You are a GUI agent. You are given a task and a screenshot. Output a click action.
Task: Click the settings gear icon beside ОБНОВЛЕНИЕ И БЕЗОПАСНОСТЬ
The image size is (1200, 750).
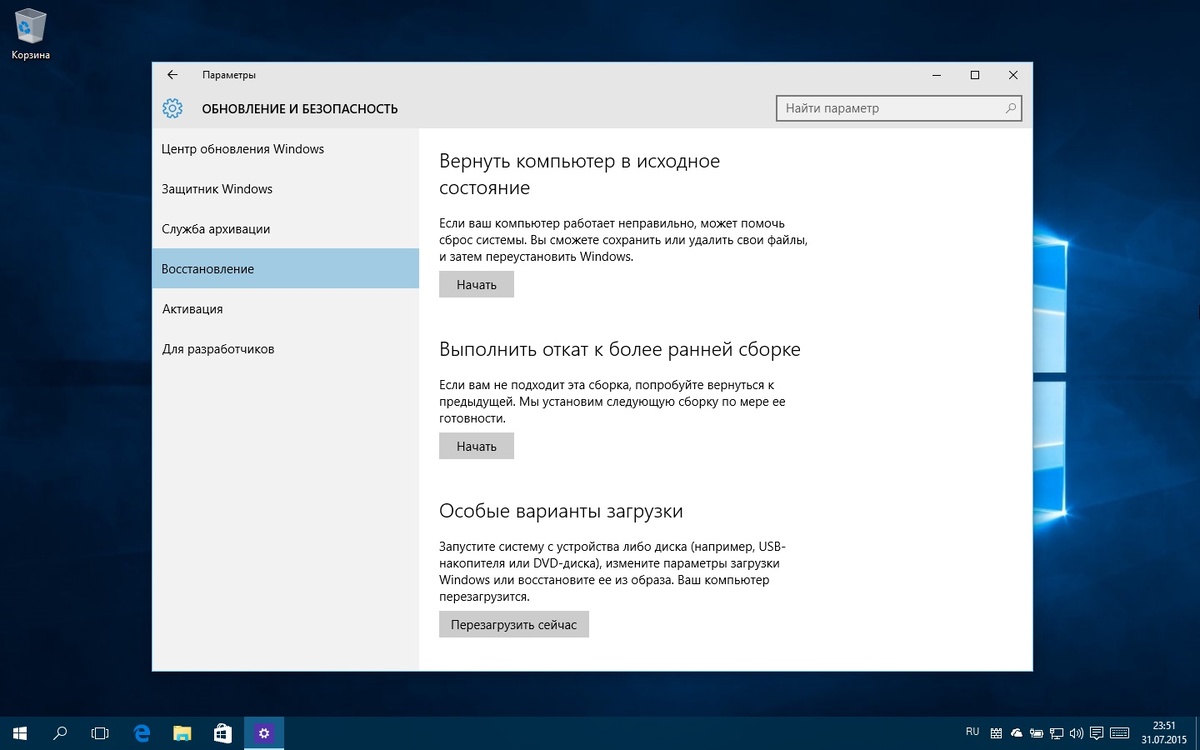(172, 108)
